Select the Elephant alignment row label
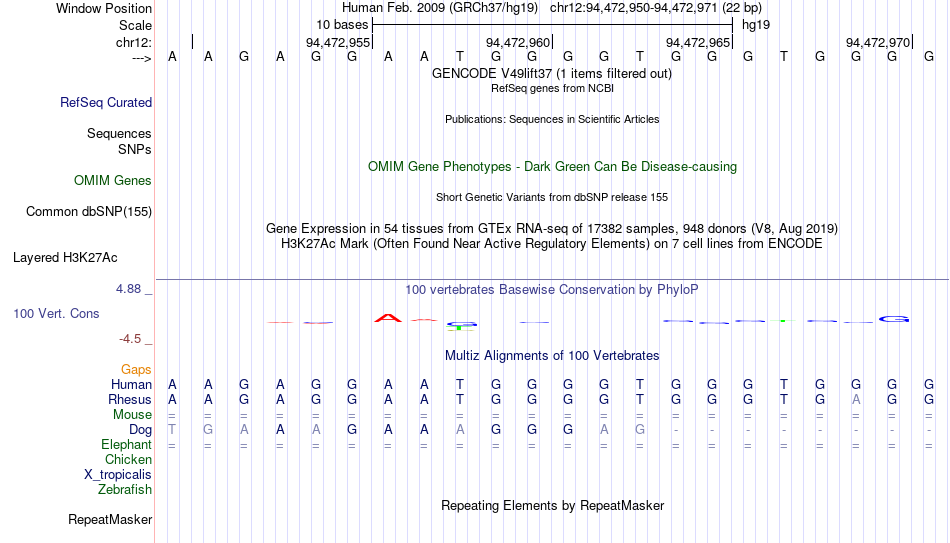This screenshot has height=543, width=950. 127,445
